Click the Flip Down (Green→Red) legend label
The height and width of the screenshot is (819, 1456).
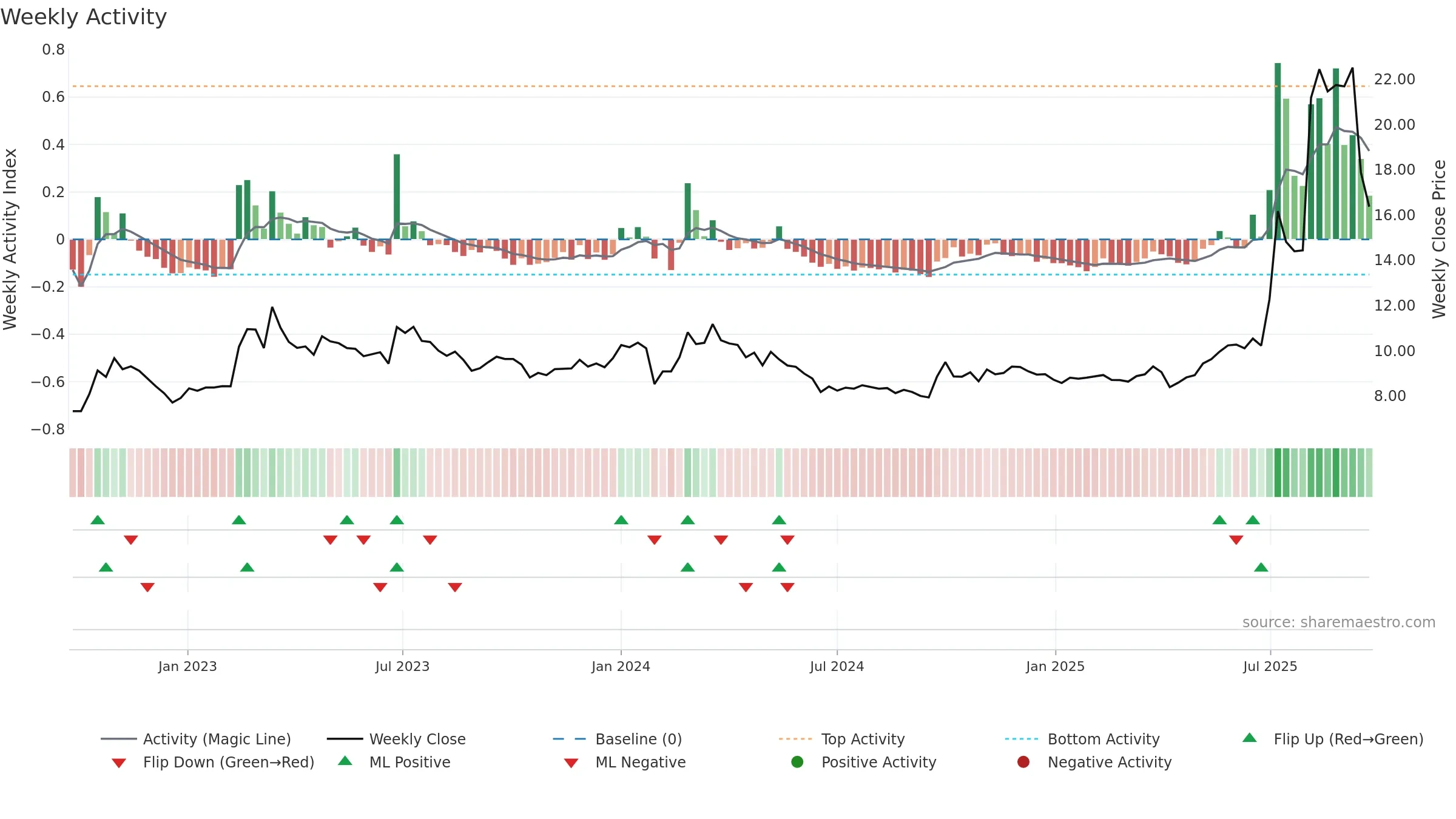(x=229, y=762)
